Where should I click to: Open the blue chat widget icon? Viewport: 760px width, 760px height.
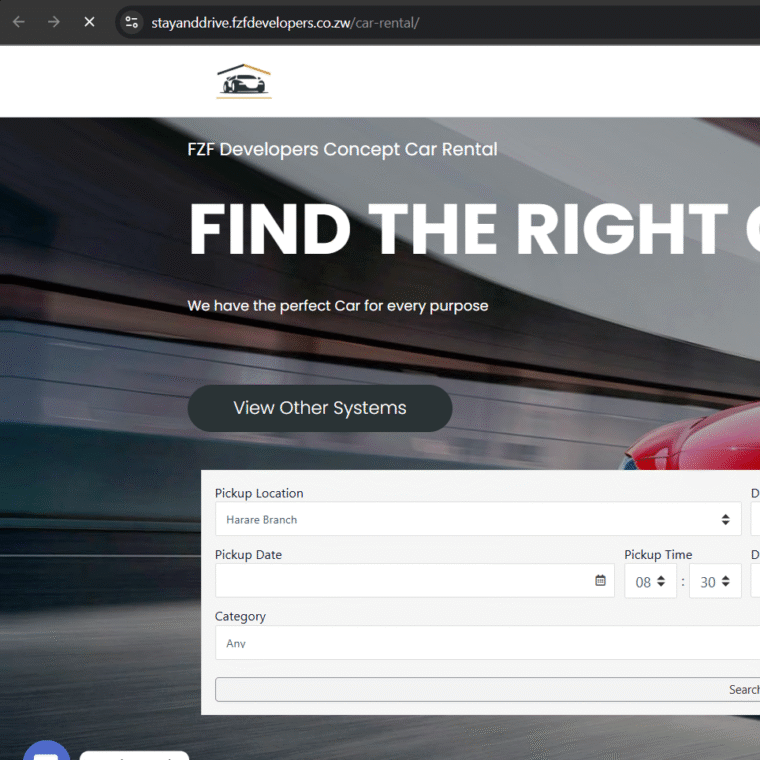(x=47, y=750)
